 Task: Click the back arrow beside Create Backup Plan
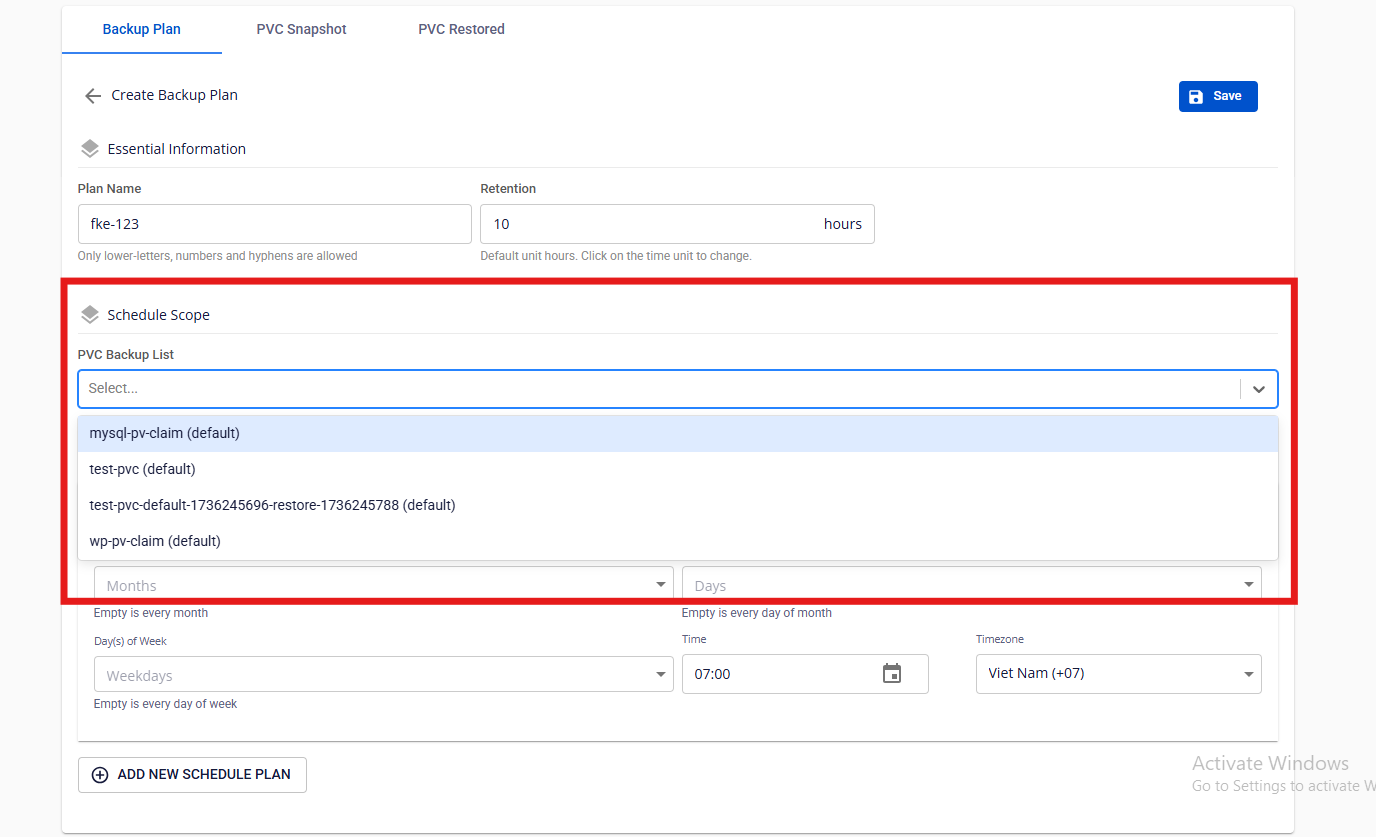[93, 96]
